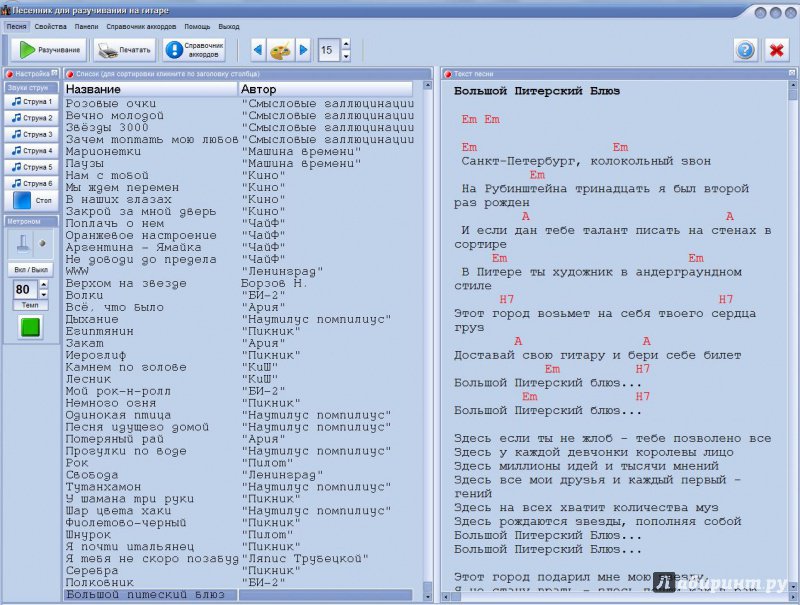Click the song text scrollbar up arrow
Image resolution: width=800 pixels, height=605 pixels.
click(x=792, y=84)
